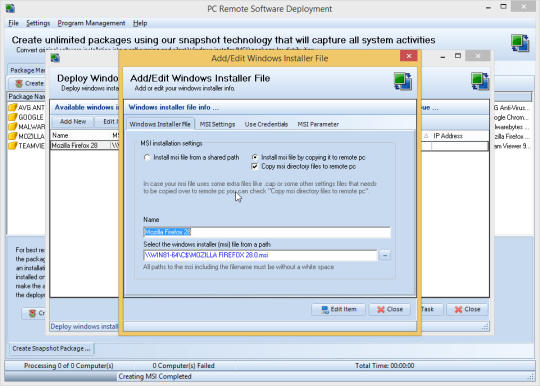540x386 pixels.
Task: Open the Settings menu
Action: [38, 23]
